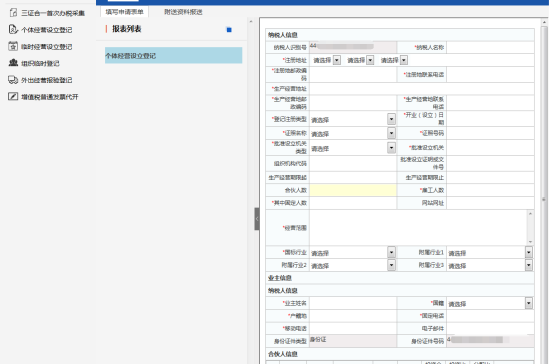Click inside the 经营范围 text area
Viewport: 554px width, 364px height.
[418, 228]
